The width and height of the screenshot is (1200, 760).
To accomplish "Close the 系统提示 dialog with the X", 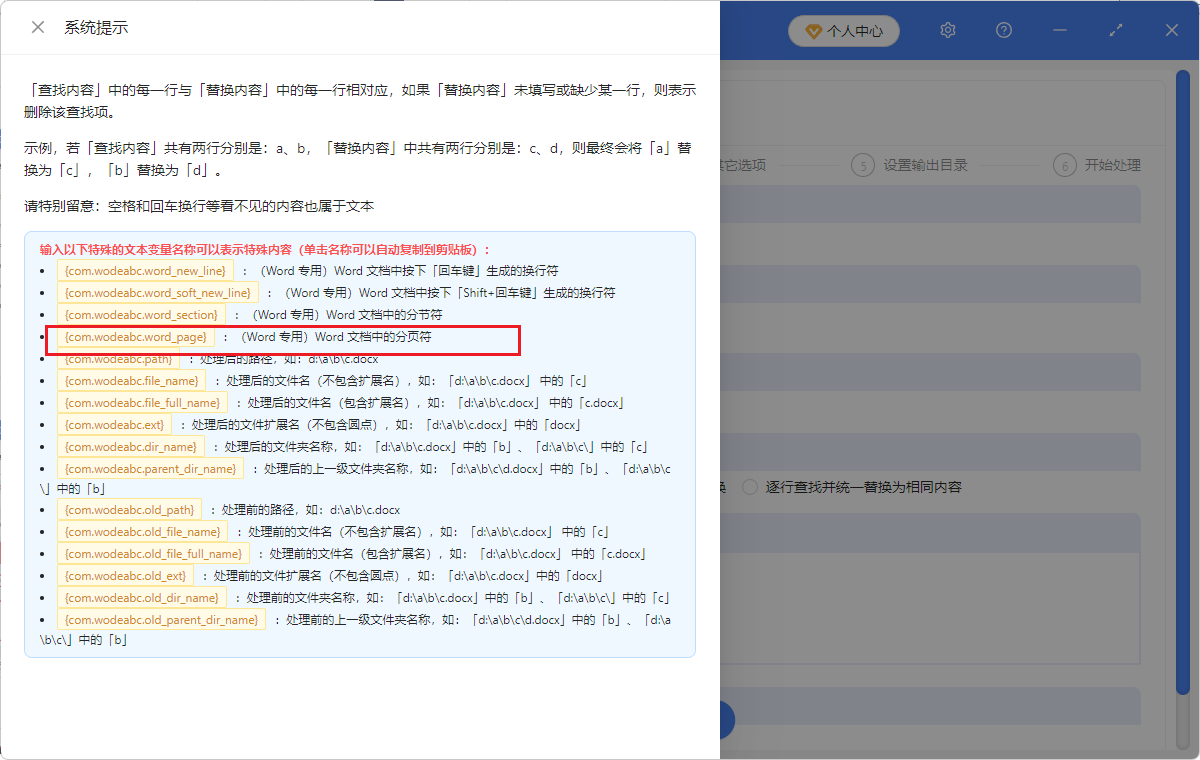I will (x=38, y=27).
